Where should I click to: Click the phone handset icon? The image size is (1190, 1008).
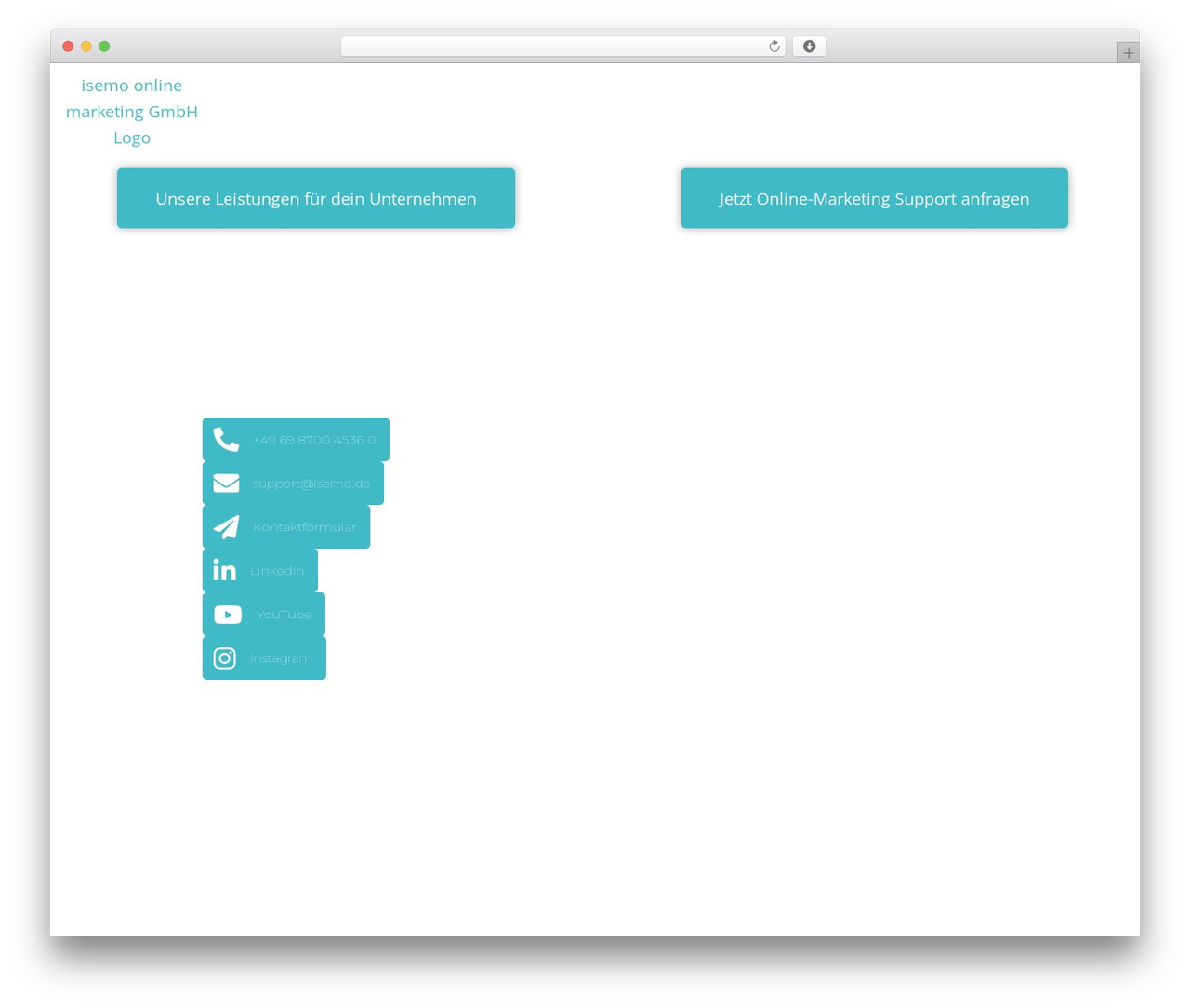pos(226,439)
